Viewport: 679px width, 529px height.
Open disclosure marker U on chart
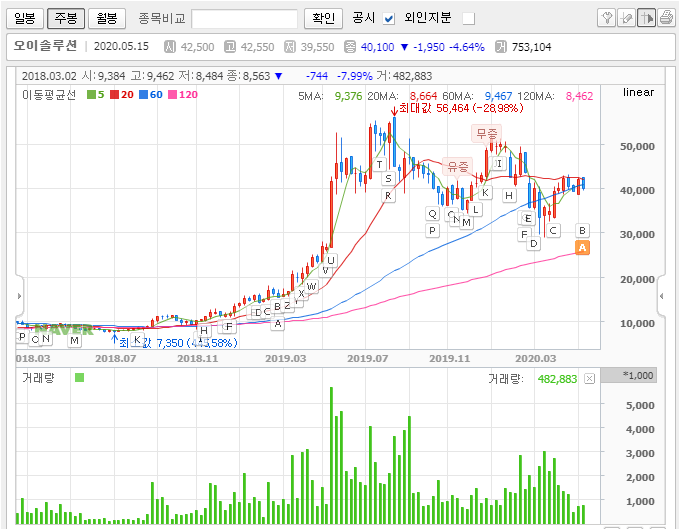[x=331, y=260]
